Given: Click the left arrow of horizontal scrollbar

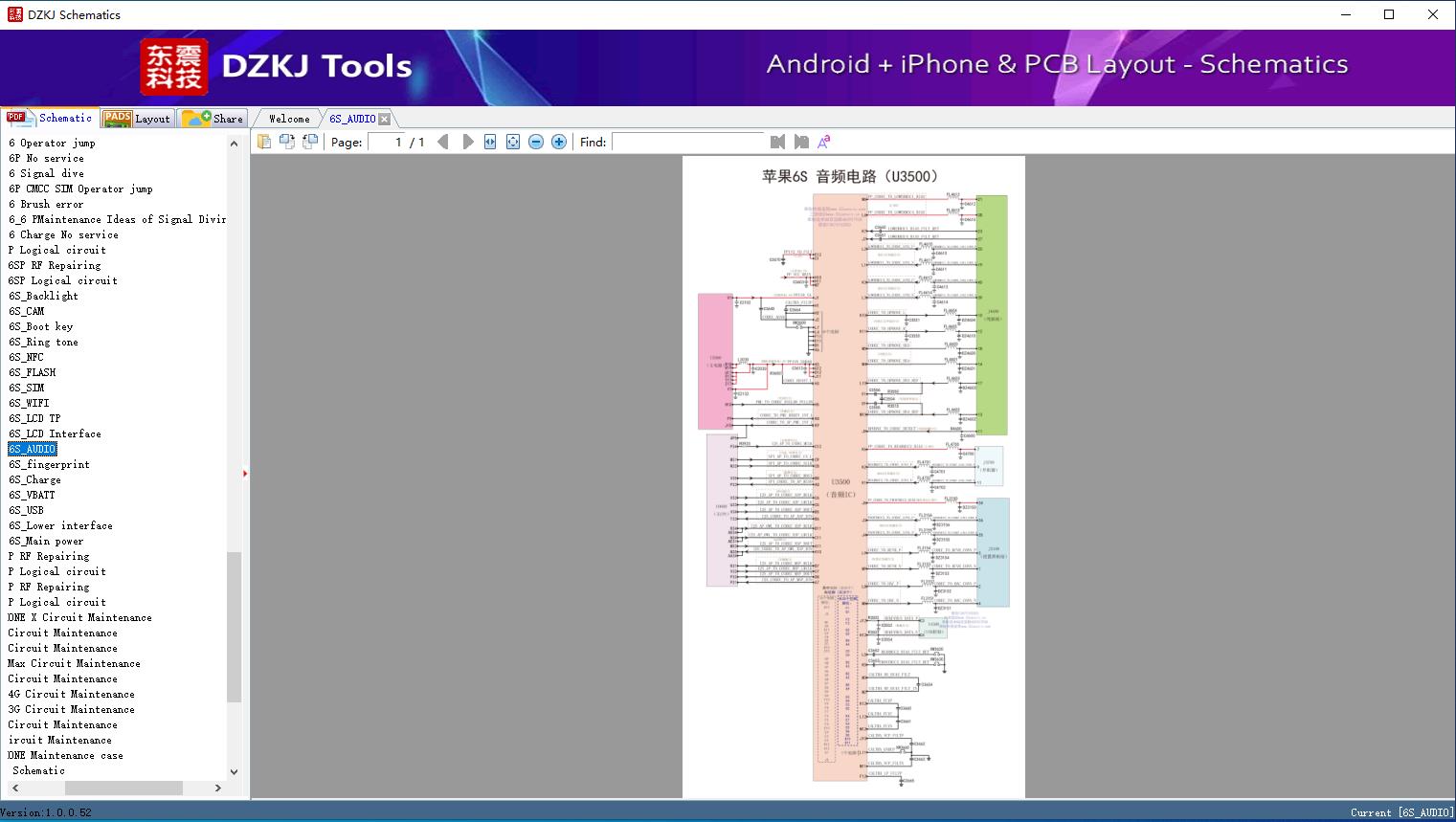Looking at the screenshot, I should click(x=14, y=788).
